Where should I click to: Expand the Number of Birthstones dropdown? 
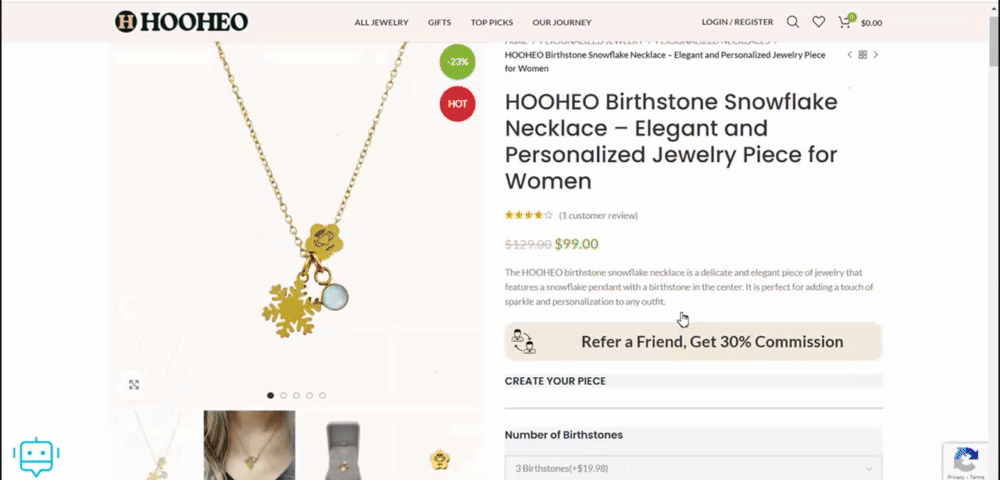pyautogui.click(x=693, y=468)
